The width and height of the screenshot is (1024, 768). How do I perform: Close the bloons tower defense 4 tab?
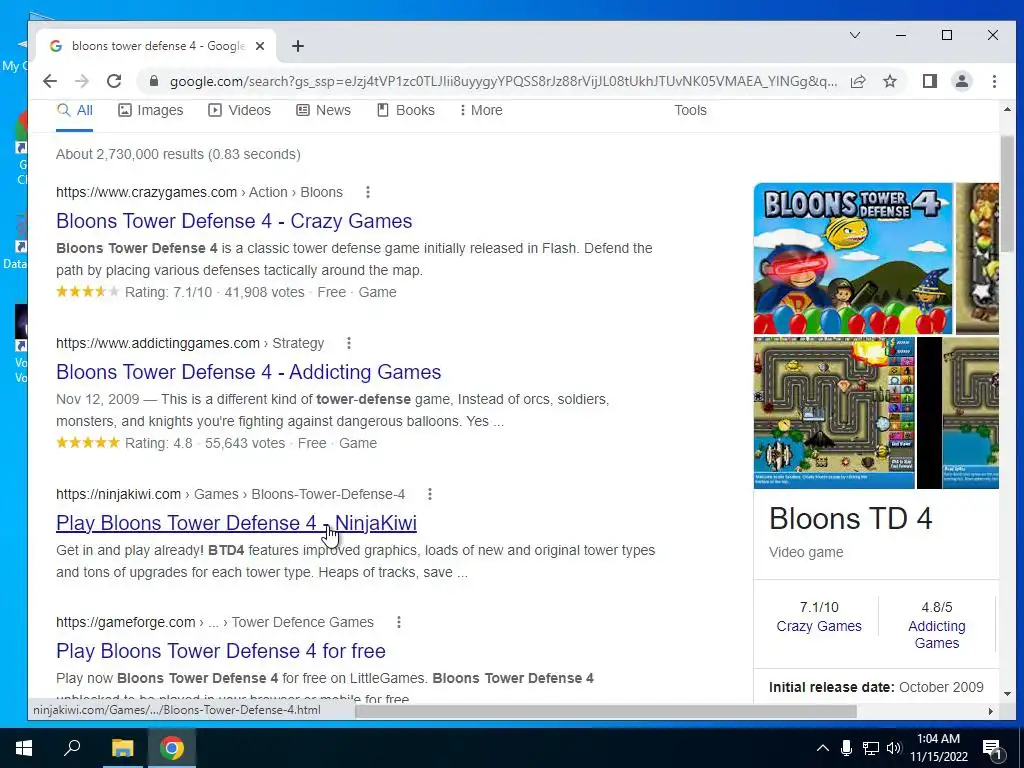pos(260,46)
